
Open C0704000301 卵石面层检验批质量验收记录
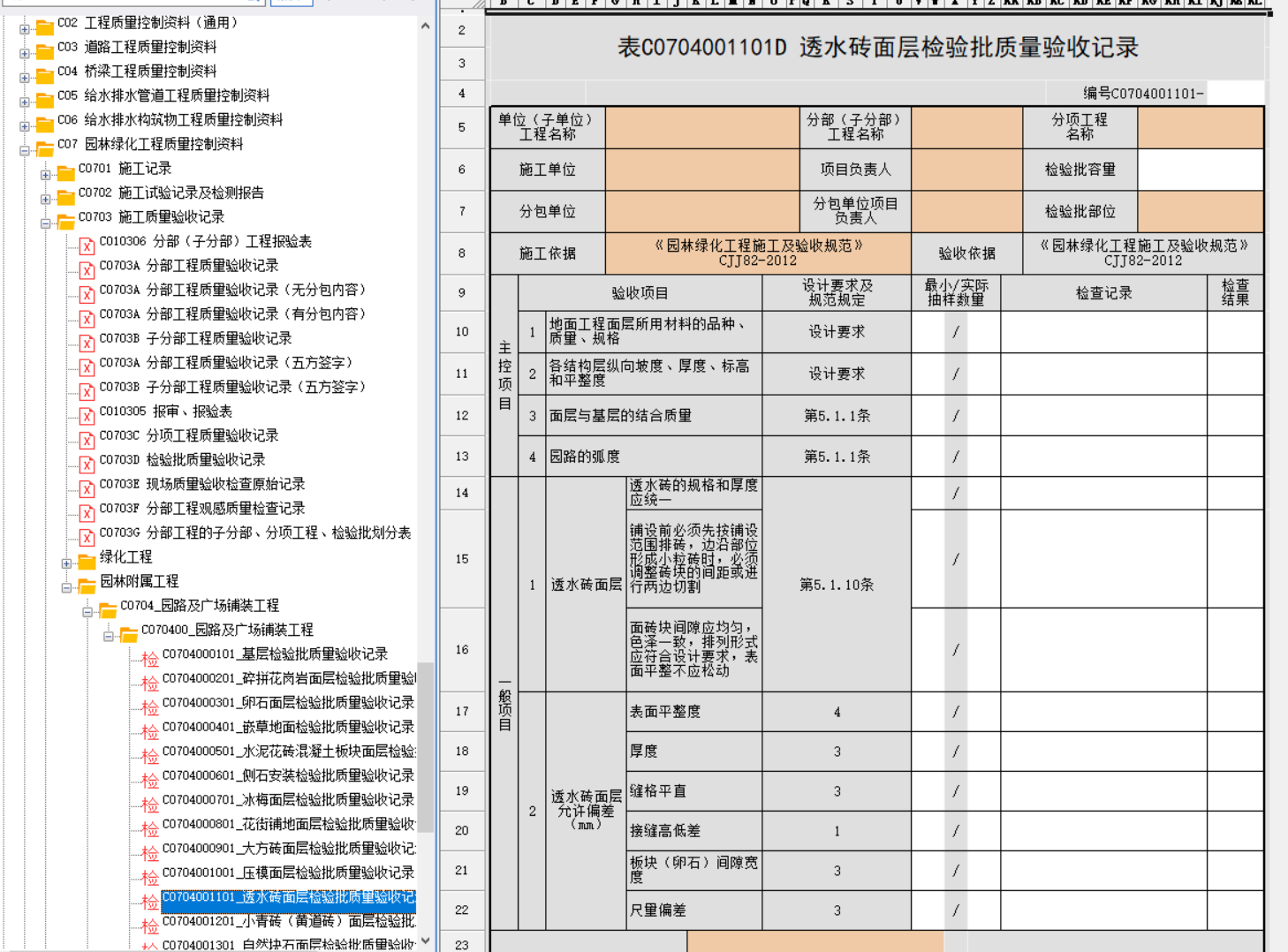tap(287, 702)
